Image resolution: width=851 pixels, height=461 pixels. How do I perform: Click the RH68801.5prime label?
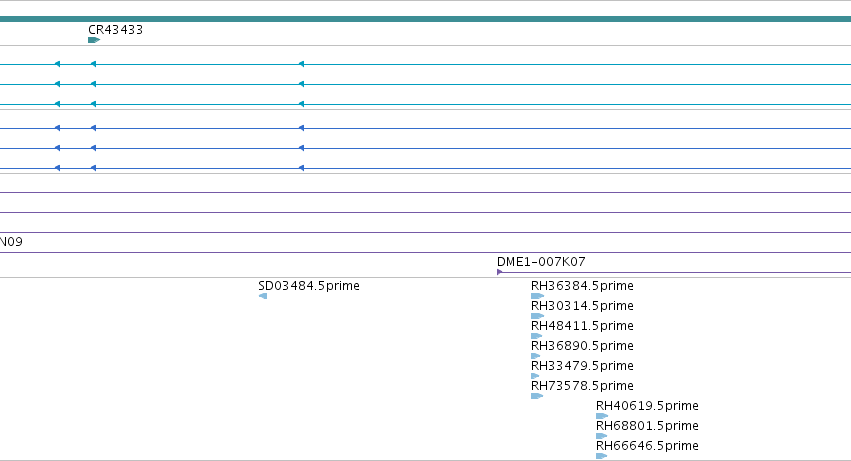tap(647, 426)
